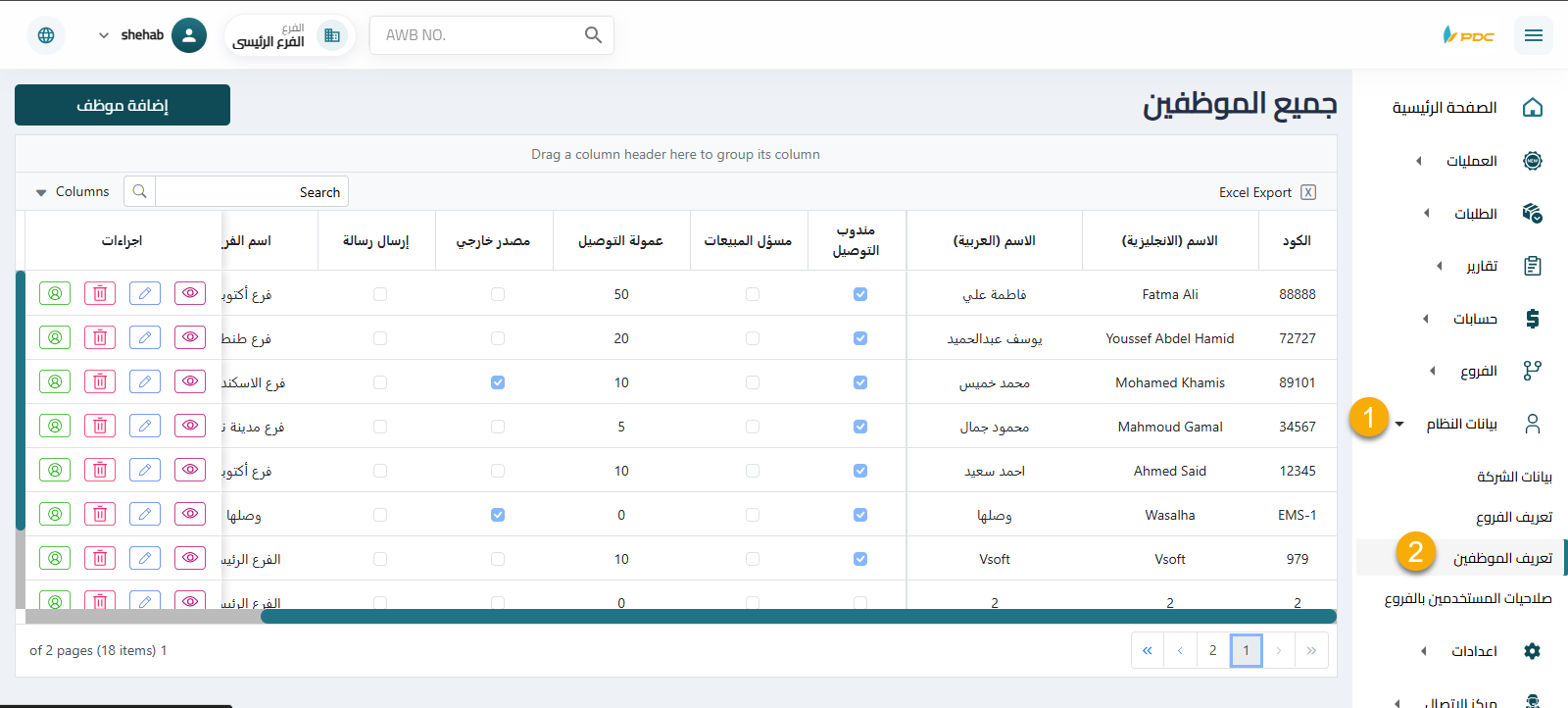Open user icon for Mohamed Khamis row
1568x708 pixels.
coord(55,381)
